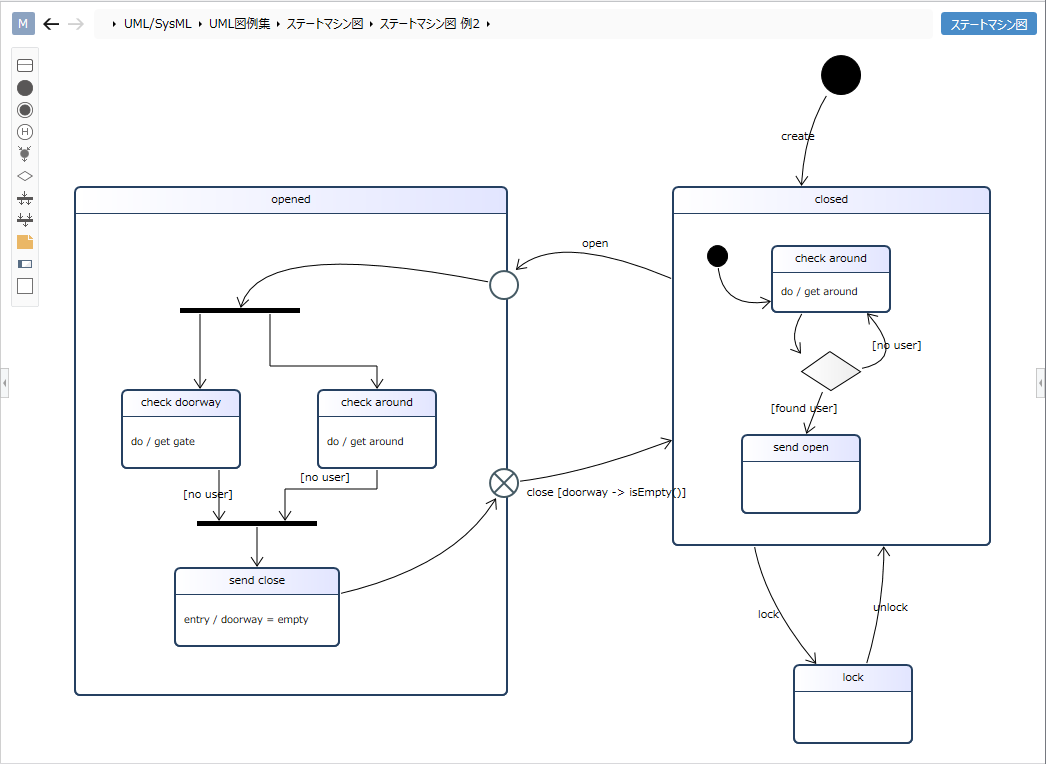This screenshot has height=764, width=1046.
Task: Select the empty Rectangle tool in the palette
Action: coord(25,286)
